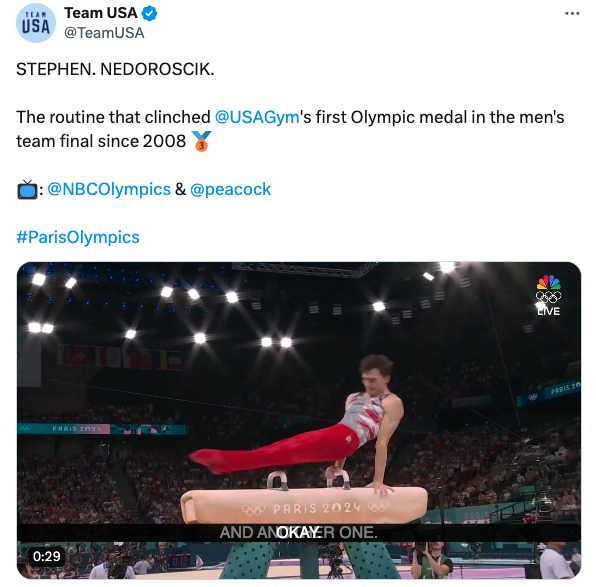Open the #ParisOlympics hashtag
This screenshot has height=587, width=596.
click(x=78, y=237)
